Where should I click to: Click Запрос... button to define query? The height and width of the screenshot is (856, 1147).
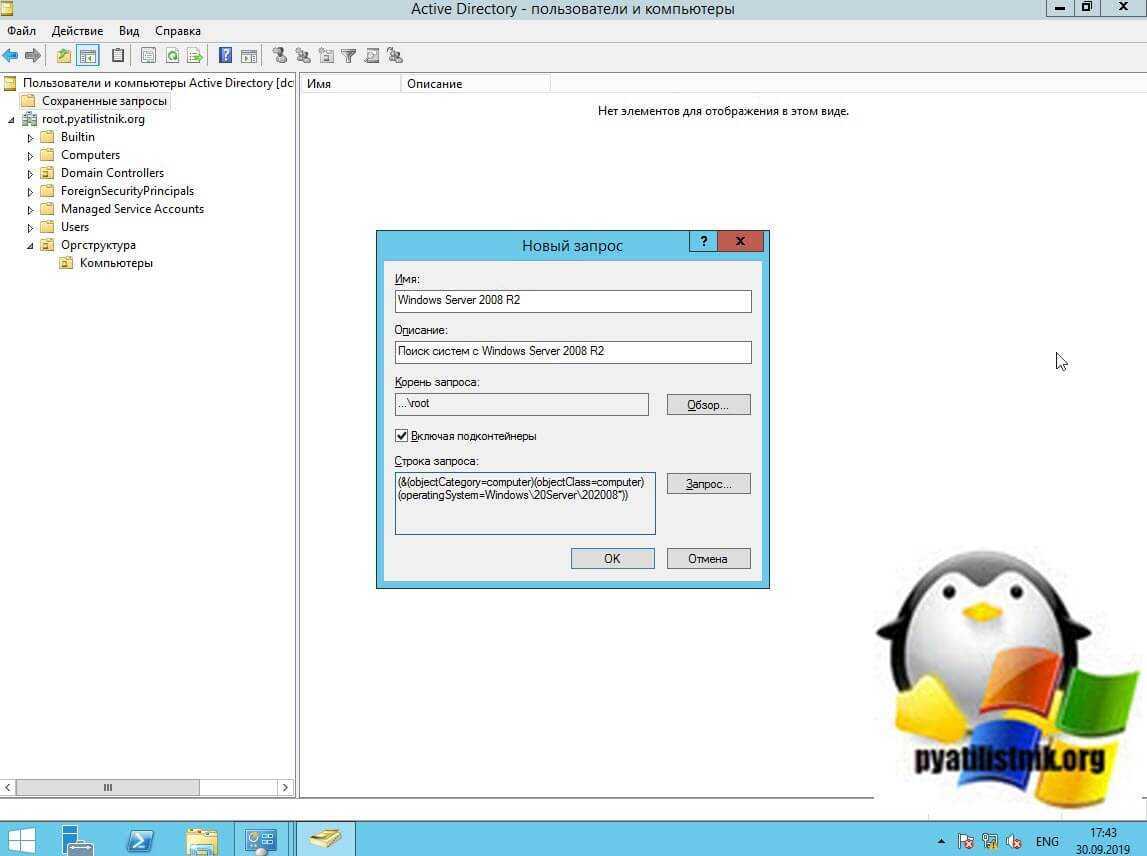point(708,484)
